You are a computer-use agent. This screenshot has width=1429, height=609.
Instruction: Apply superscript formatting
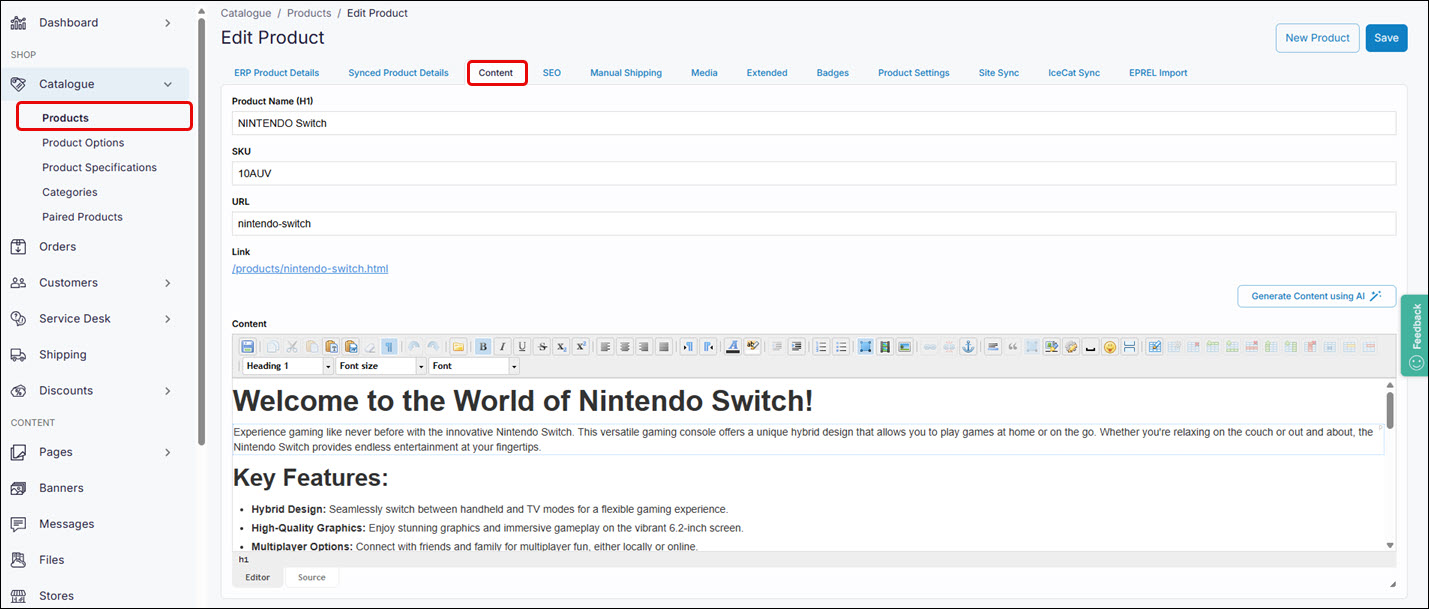click(x=581, y=347)
